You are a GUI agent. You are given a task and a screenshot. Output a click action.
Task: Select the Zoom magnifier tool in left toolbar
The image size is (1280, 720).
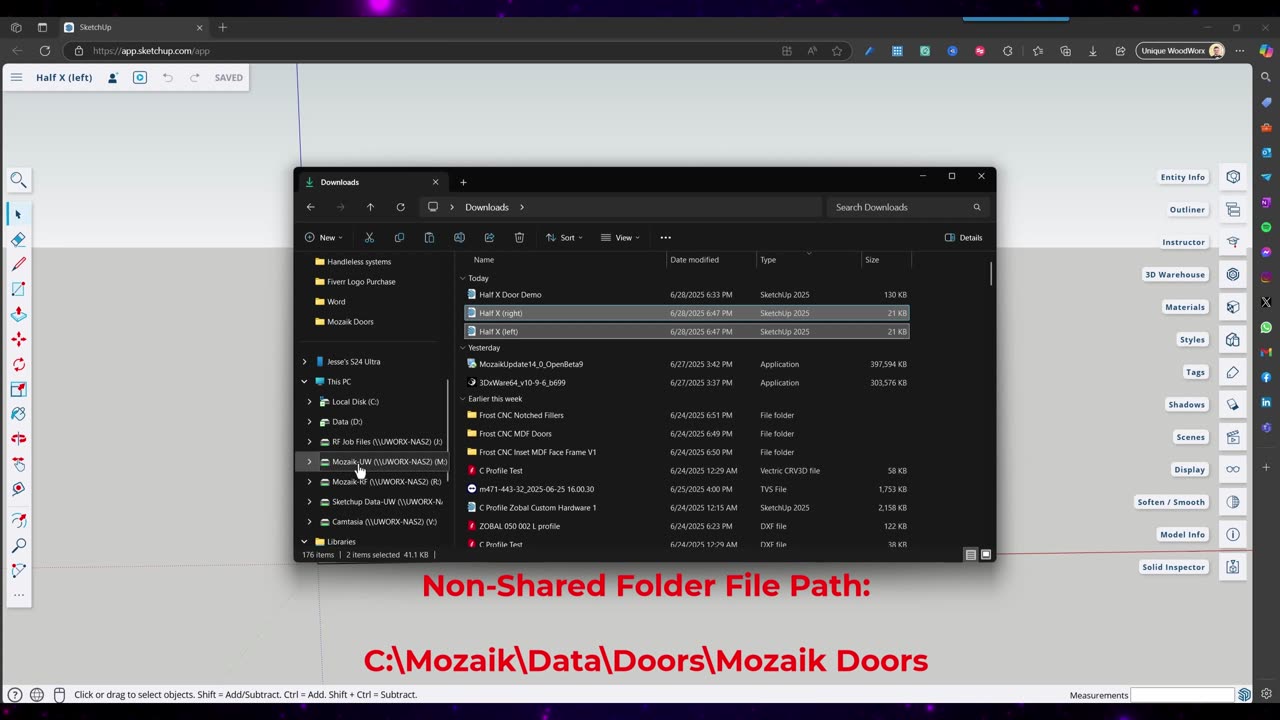click(18, 546)
